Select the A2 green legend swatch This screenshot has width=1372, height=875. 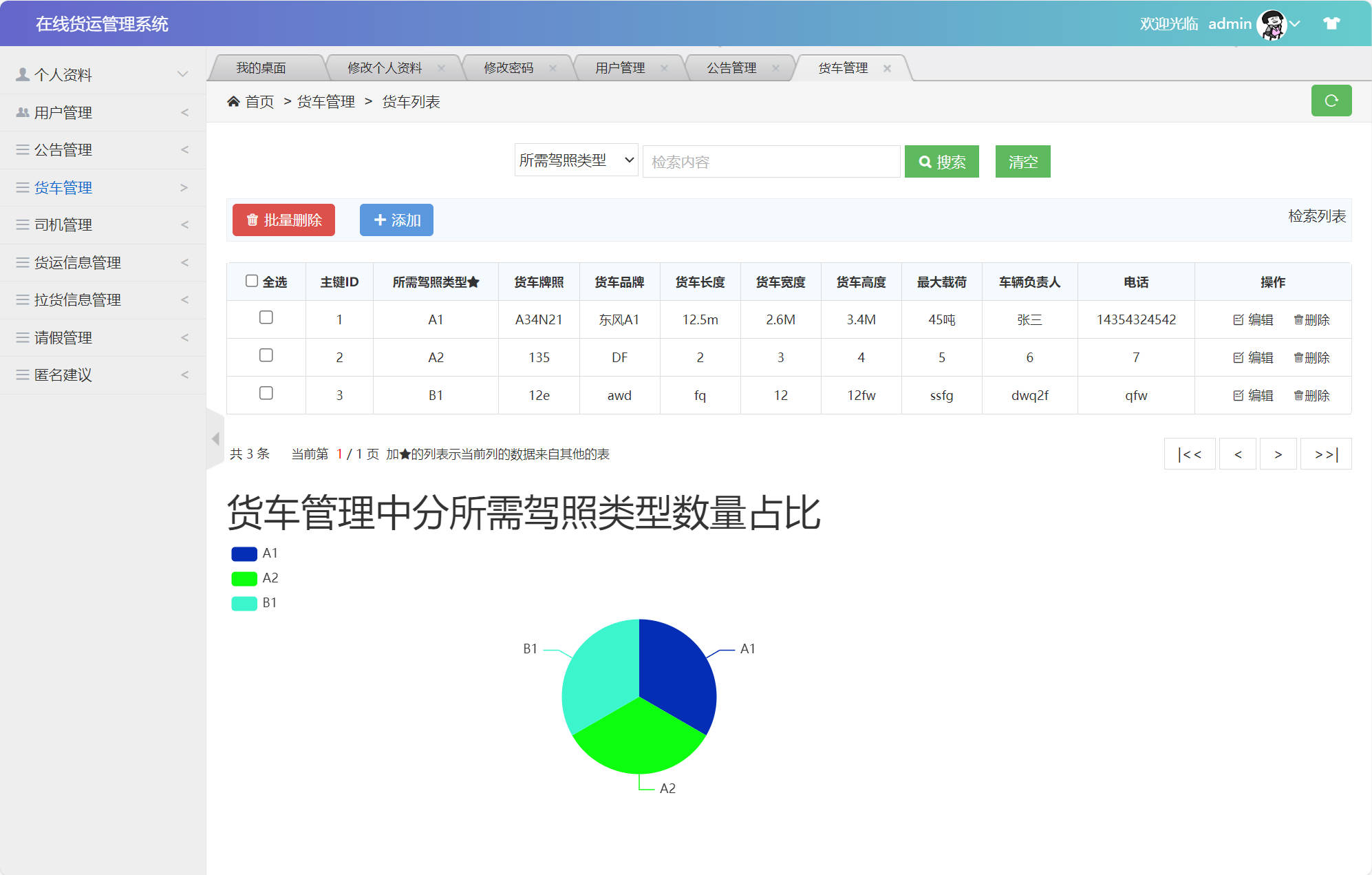pos(243,578)
